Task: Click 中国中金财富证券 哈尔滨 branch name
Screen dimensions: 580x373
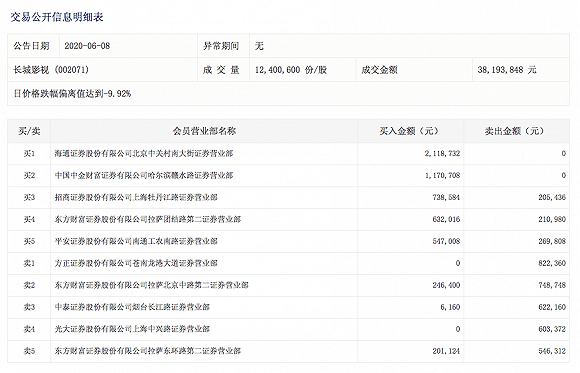Action: (x=144, y=175)
